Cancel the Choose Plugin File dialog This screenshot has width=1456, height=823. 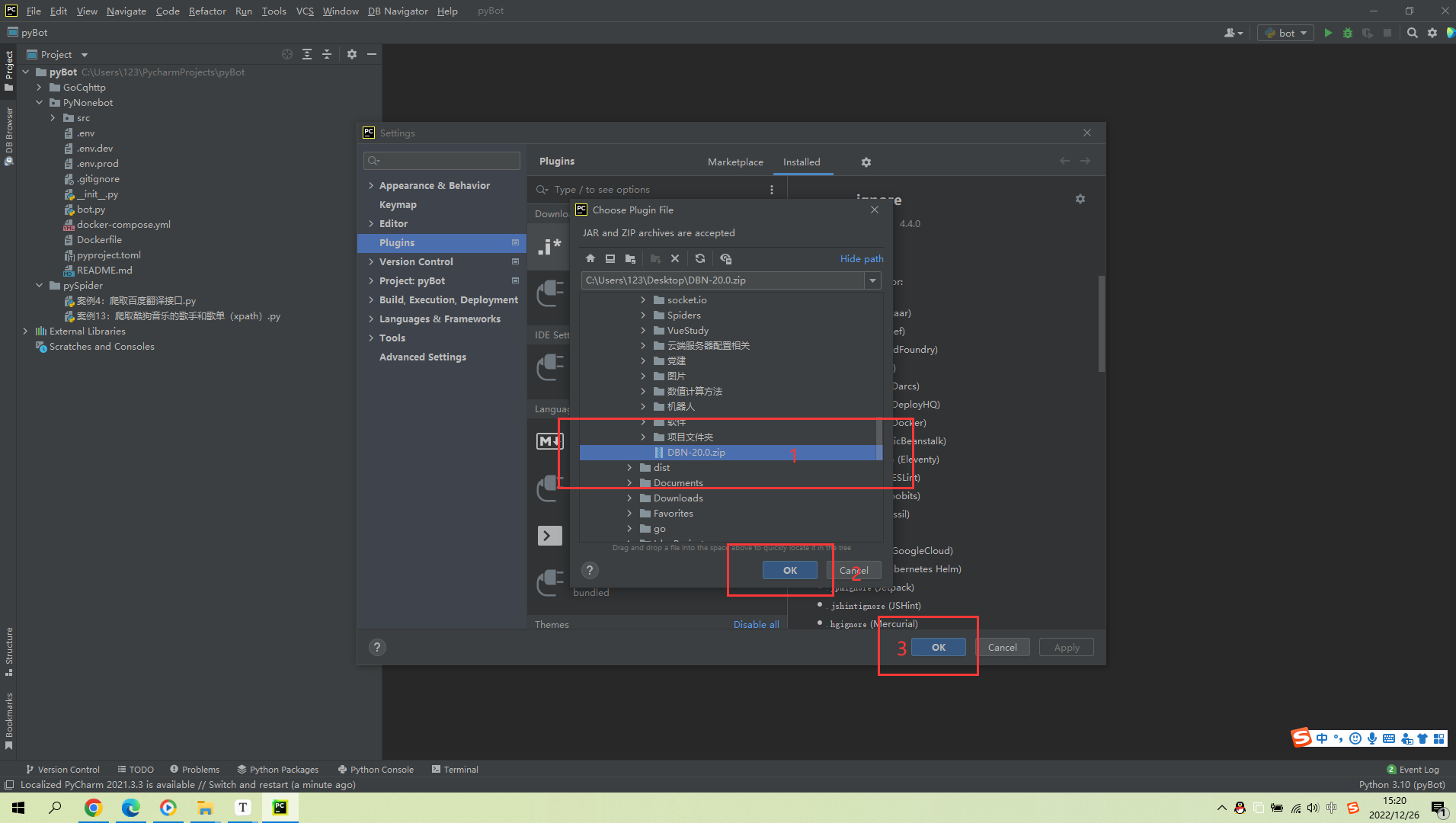[x=853, y=570]
